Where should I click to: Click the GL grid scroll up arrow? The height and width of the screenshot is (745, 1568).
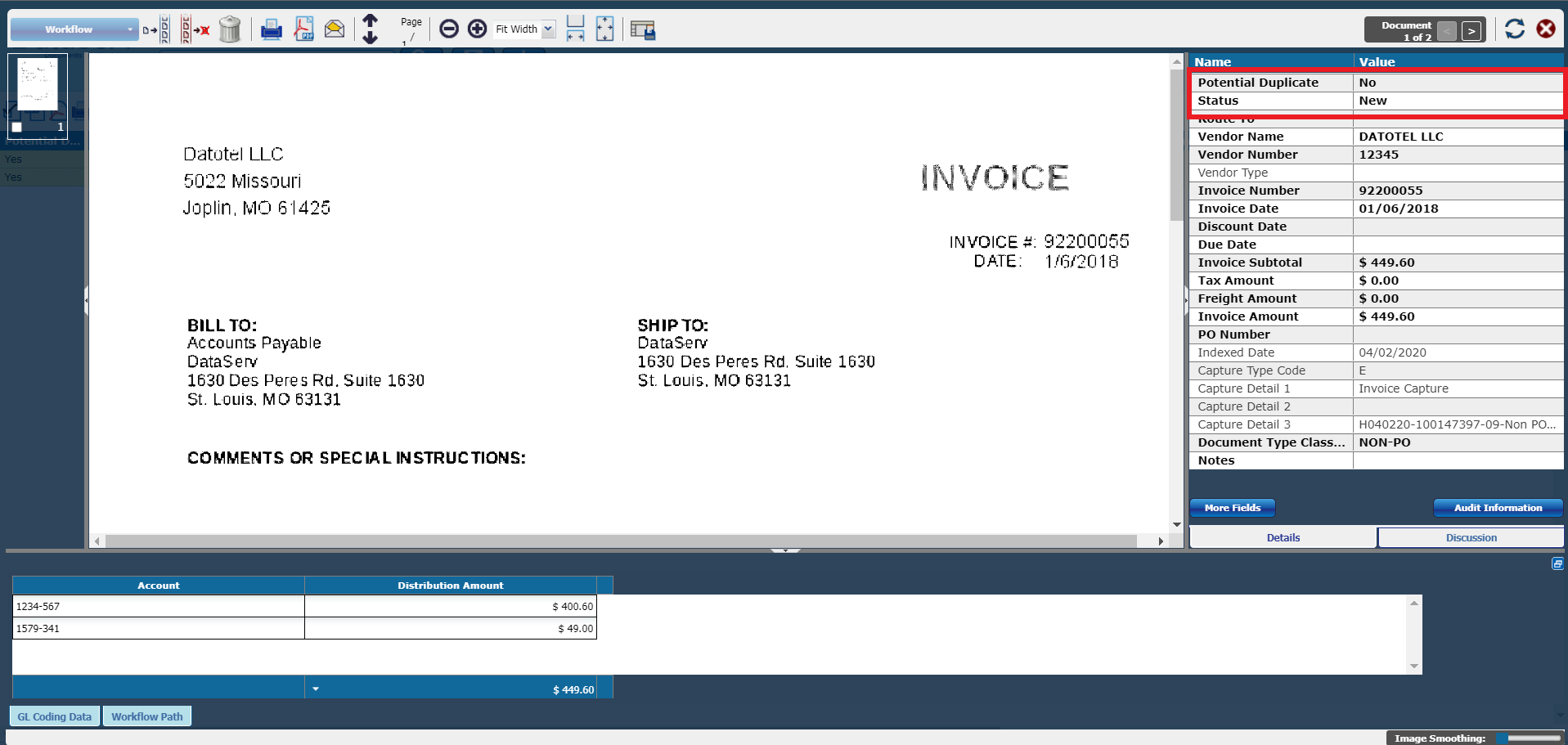1413,603
